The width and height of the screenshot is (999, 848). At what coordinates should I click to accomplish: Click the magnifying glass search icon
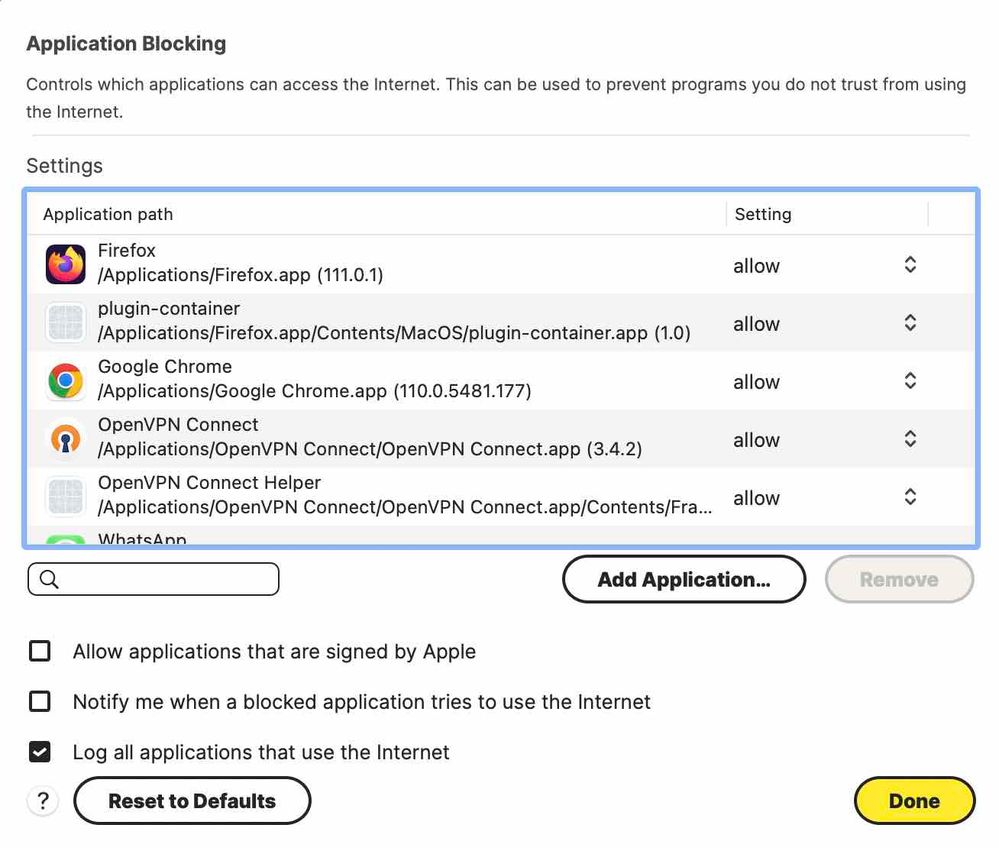(x=48, y=580)
